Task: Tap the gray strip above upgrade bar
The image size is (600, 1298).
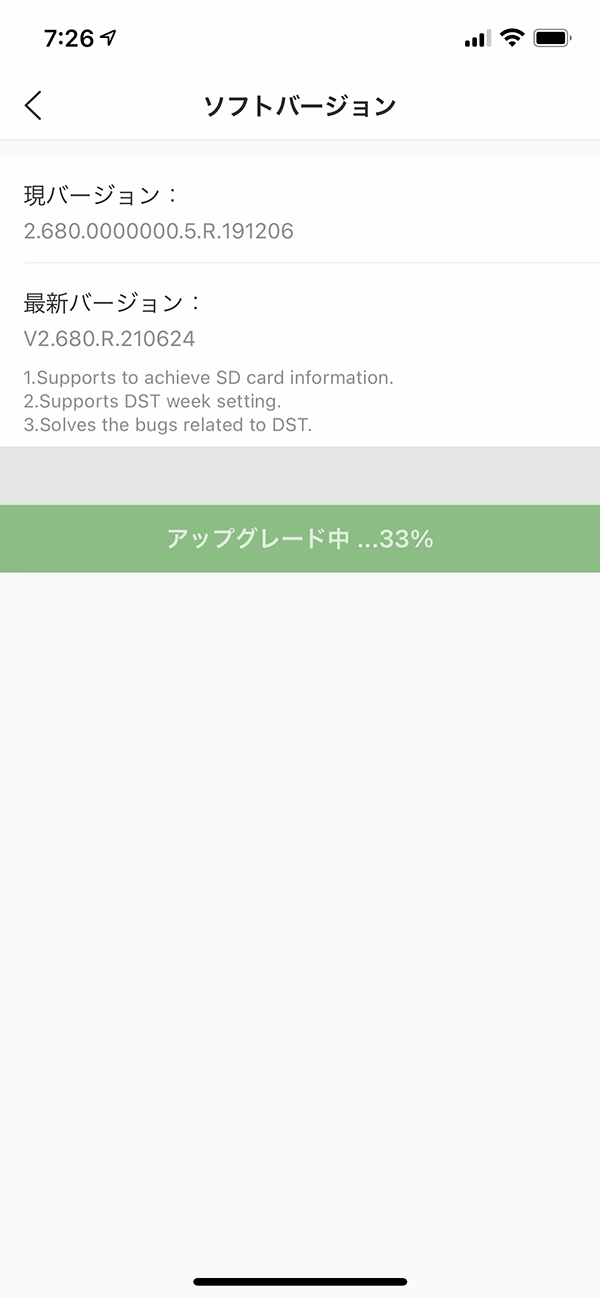Action: [300, 476]
